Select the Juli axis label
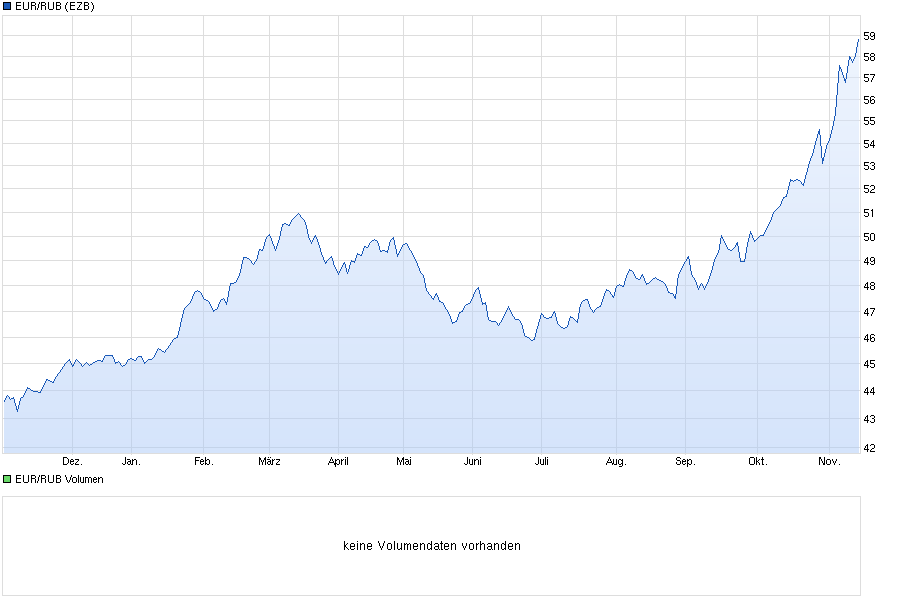 (543, 461)
